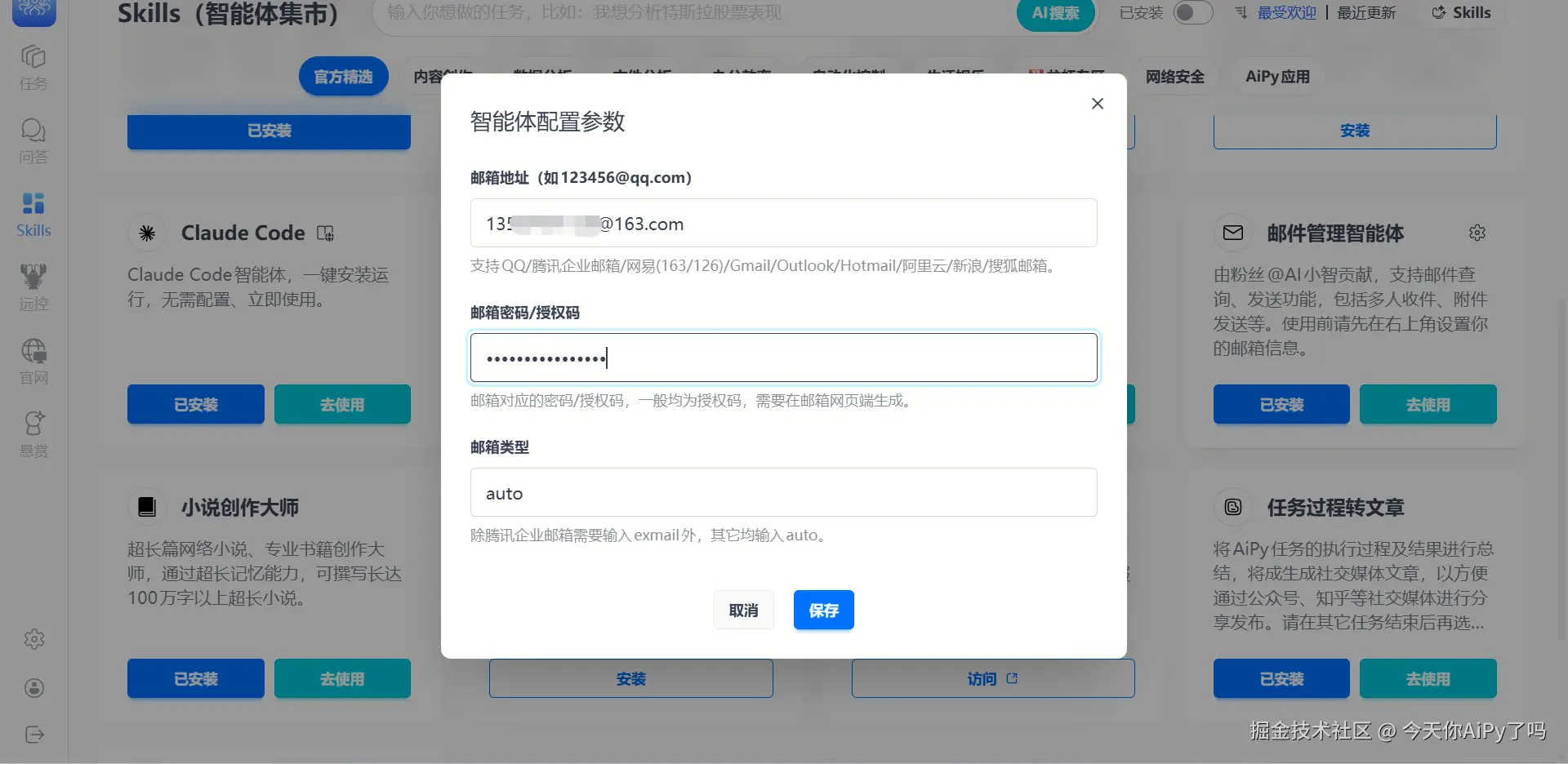The image size is (1568, 764).
Task: Click the AI搜索 button
Action: tap(1055, 14)
